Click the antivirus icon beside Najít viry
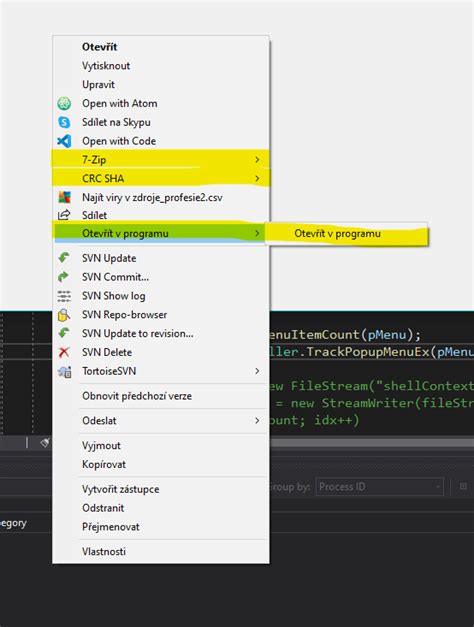This screenshot has height=627, width=474. click(64, 197)
